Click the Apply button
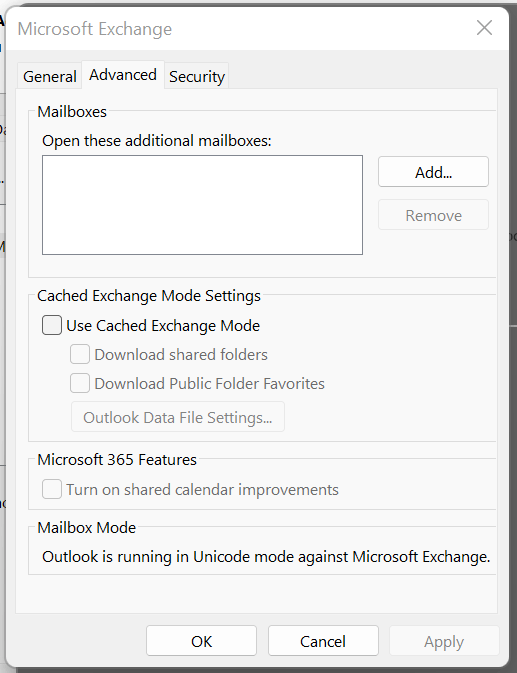The width and height of the screenshot is (517, 673). coord(444,641)
